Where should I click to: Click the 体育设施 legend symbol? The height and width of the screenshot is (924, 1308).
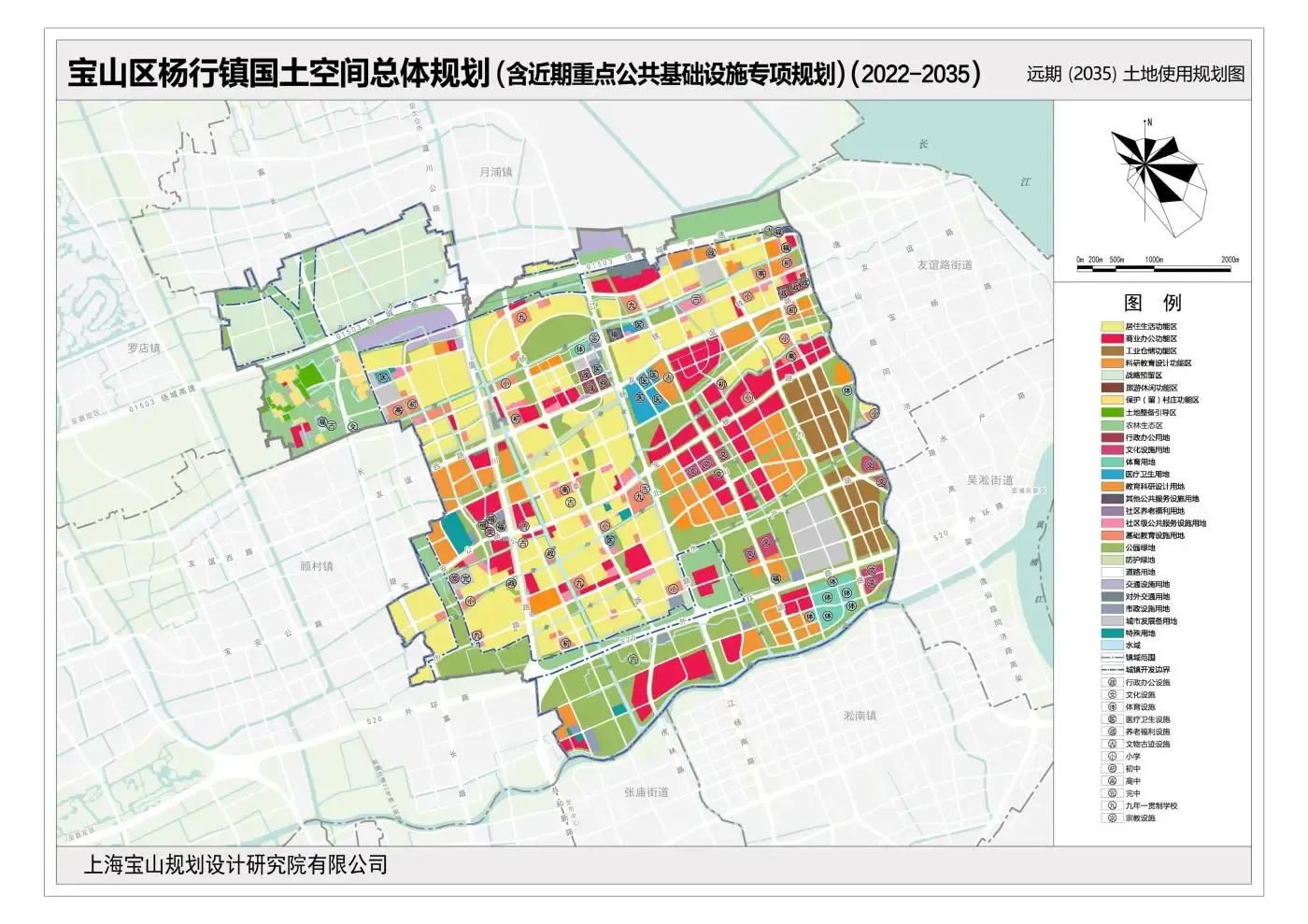pos(1112,707)
